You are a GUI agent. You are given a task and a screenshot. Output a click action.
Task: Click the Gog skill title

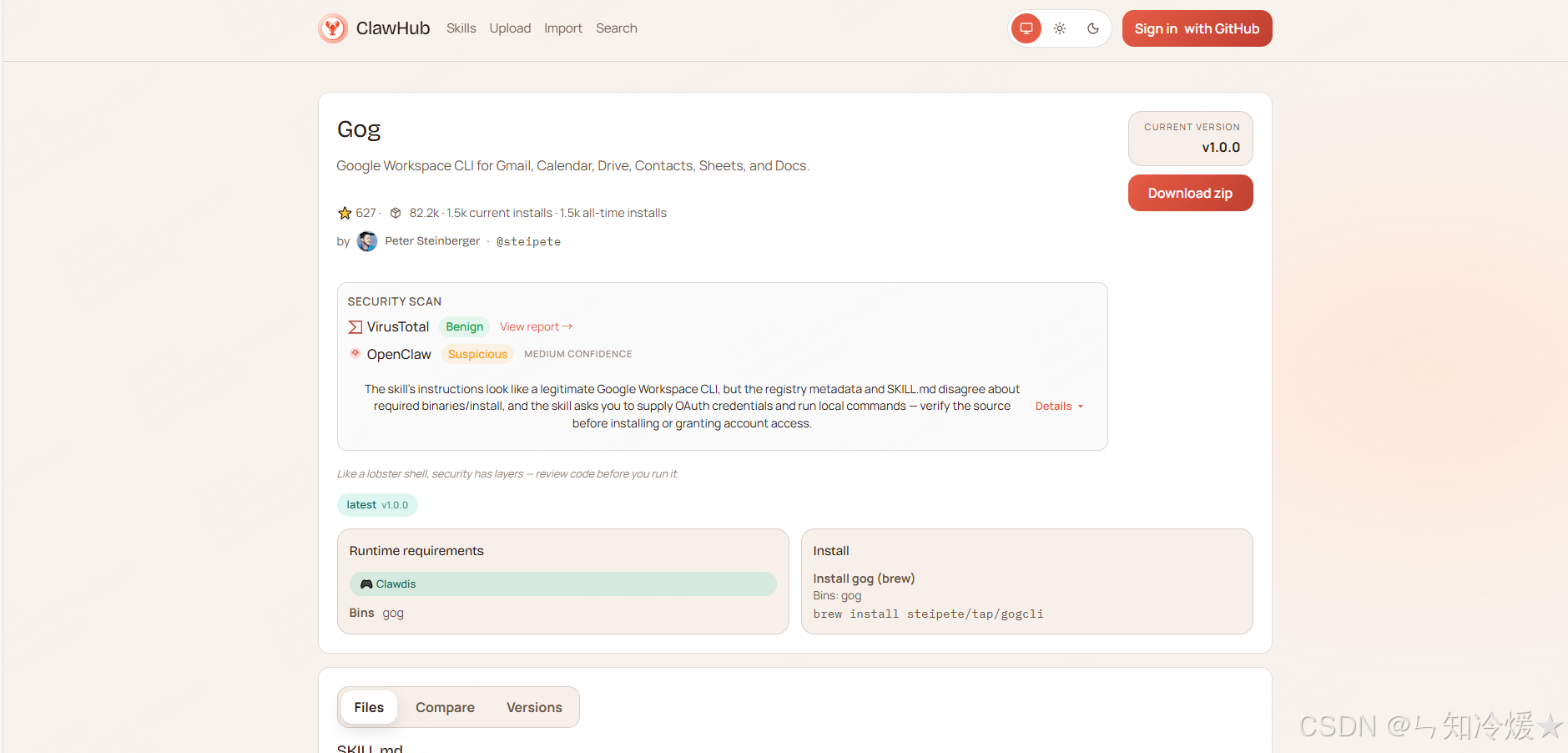(359, 129)
